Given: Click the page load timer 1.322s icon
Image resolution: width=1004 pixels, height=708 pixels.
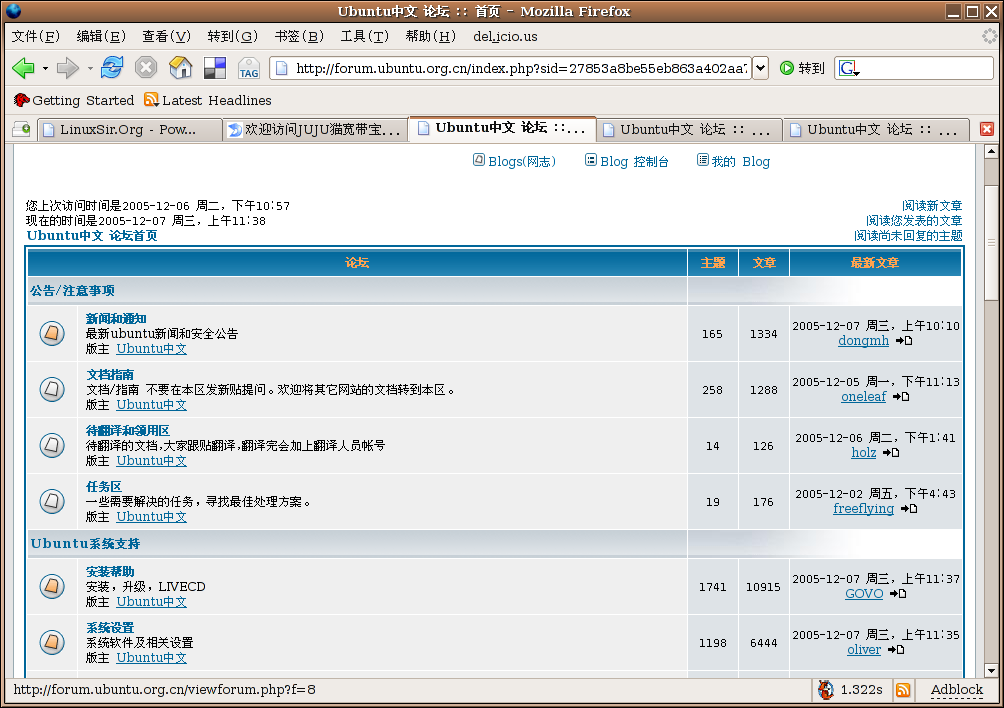Looking at the screenshot, I should [826, 690].
